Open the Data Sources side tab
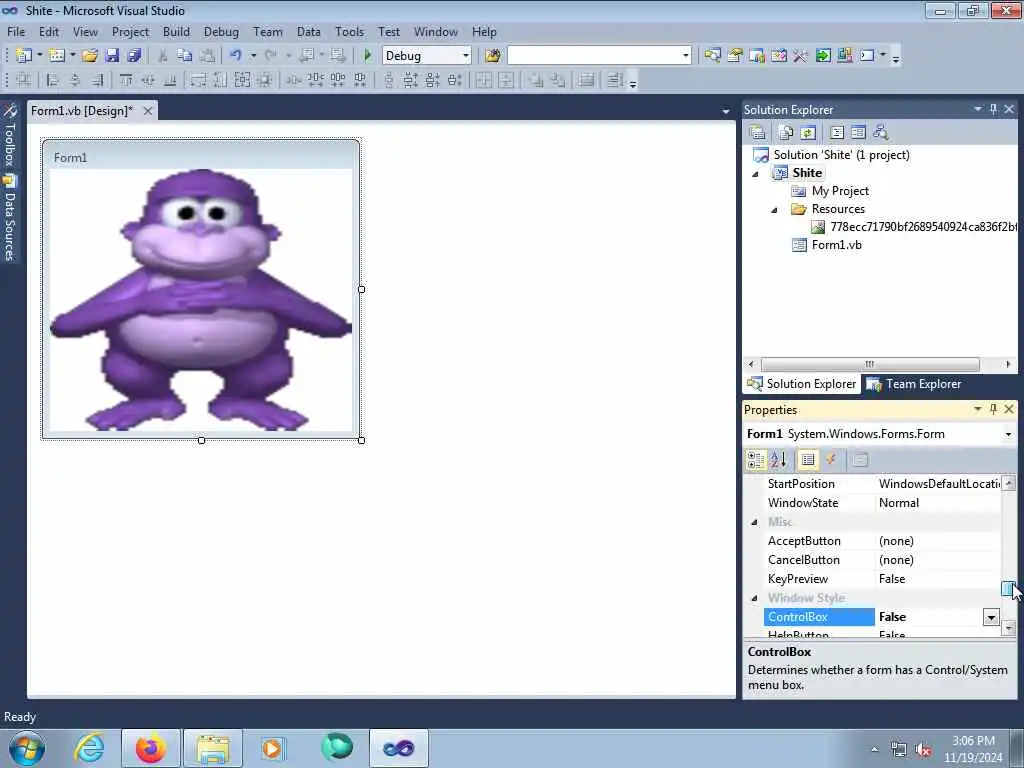The width and height of the screenshot is (1024, 768). tap(10, 219)
